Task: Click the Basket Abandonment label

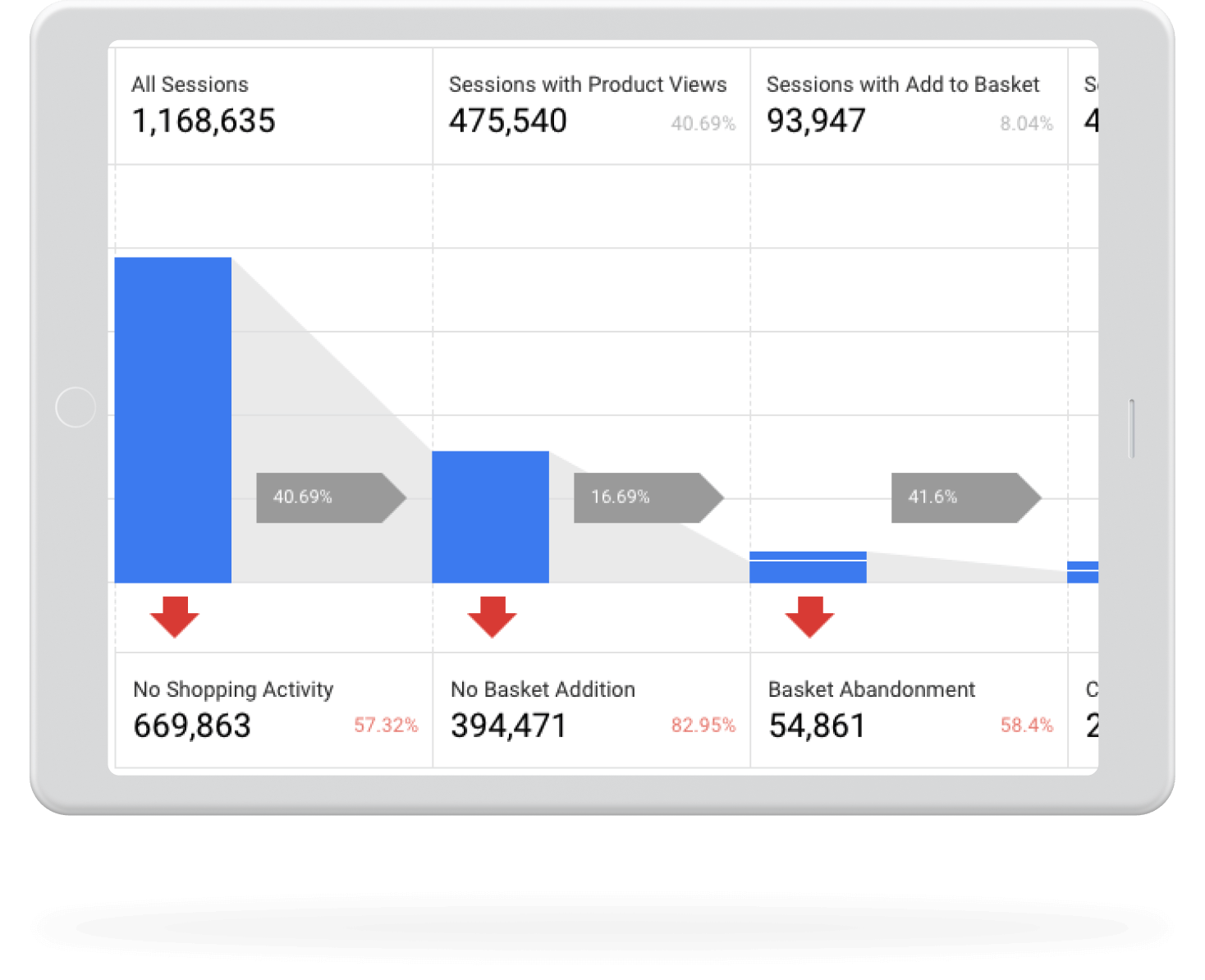Action: [871, 689]
